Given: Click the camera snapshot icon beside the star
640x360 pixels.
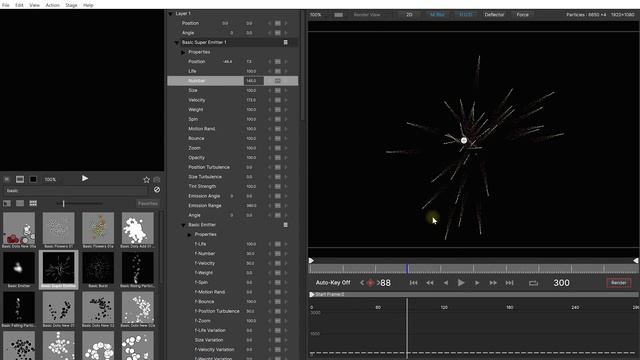Looking at the screenshot, I should click(x=157, y=180).
